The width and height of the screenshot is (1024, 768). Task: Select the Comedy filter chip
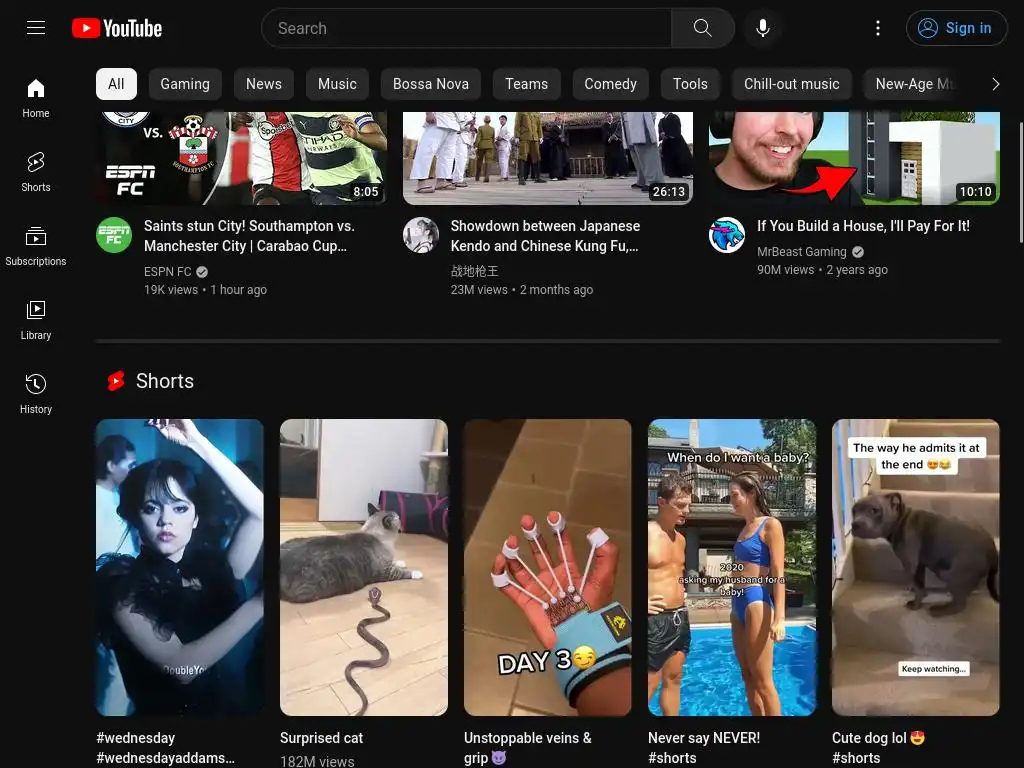(611, 84)
